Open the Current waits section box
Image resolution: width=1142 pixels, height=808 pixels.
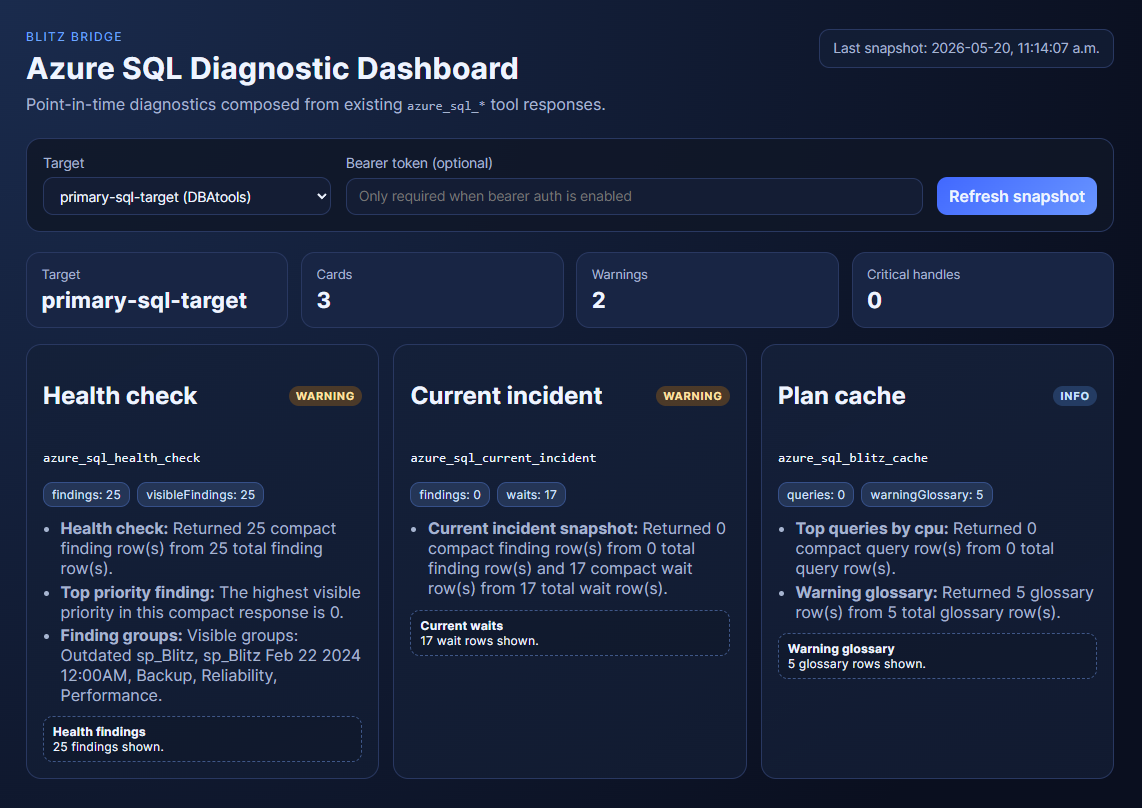[570, 633]
